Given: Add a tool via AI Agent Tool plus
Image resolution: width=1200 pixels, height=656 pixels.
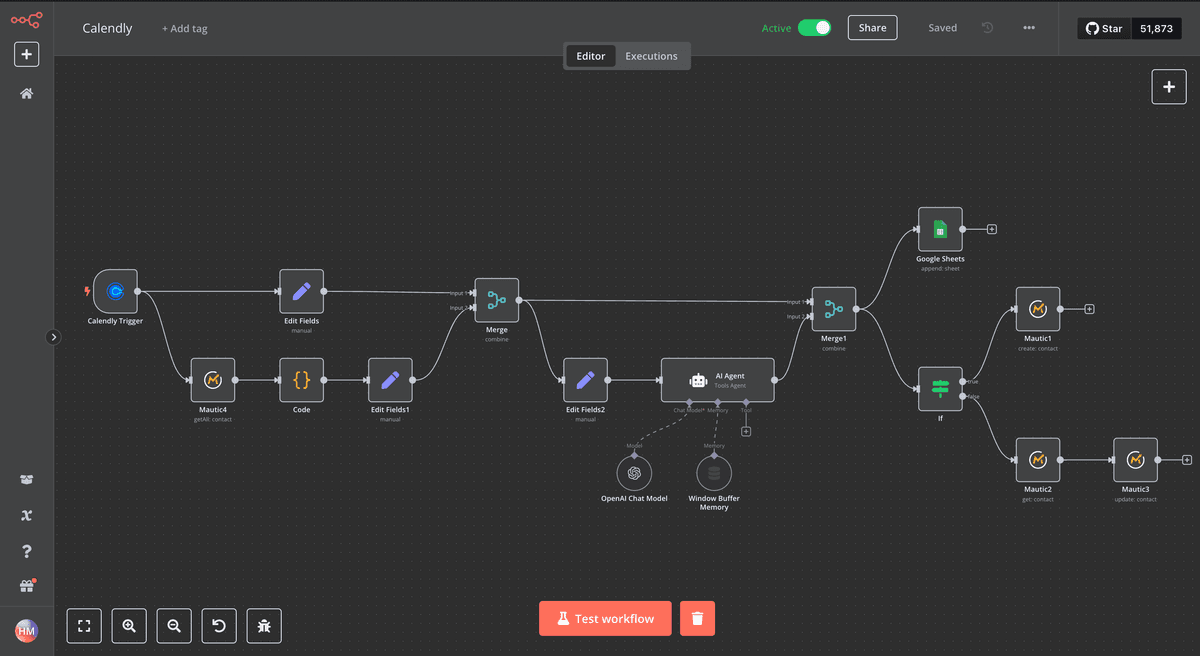Looking at the screenshot, I should click(x=746, y=431).
